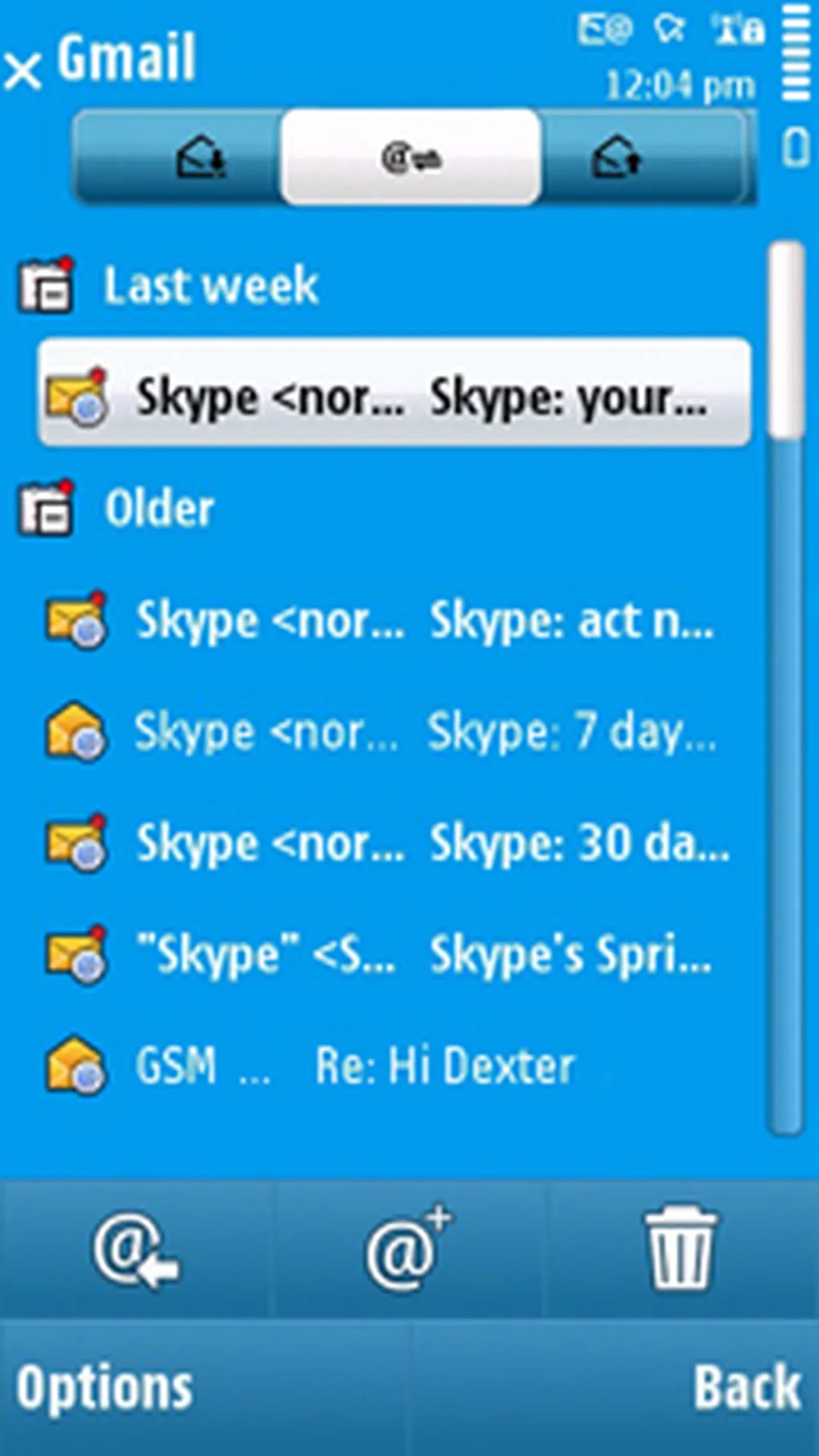Open the 'Skype: your...' email
This screenshot has width=819, height=1456.
(x=395, y=392)
